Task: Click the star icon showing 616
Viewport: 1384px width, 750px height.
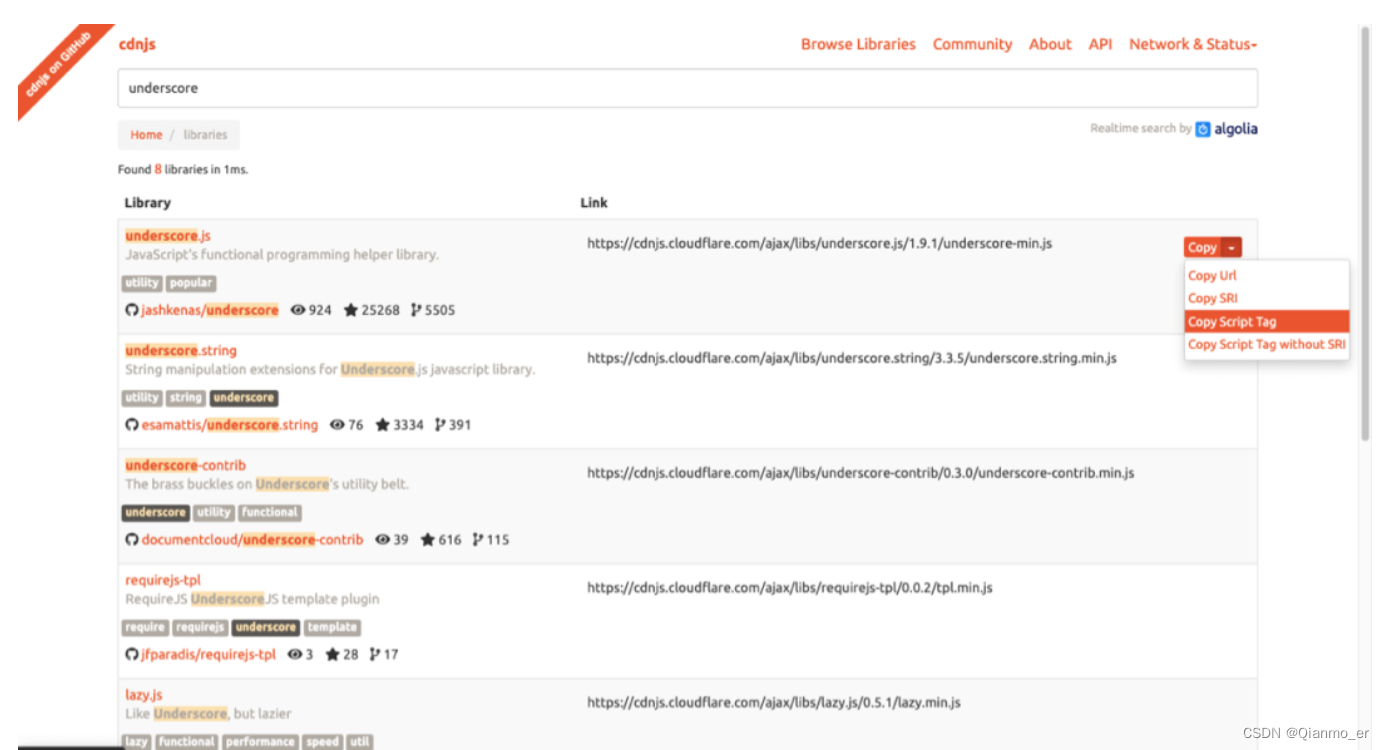Action: click(428, 540)
